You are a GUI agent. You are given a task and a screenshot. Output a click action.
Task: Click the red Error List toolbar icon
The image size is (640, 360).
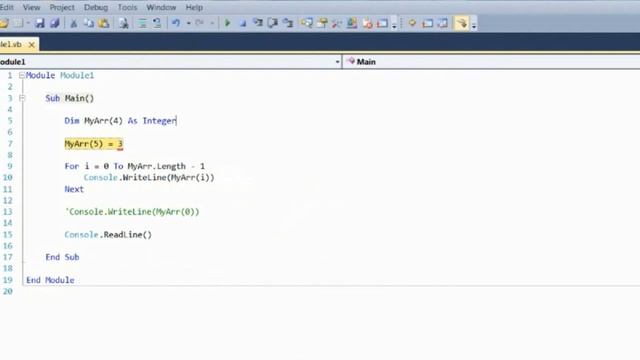tap(367, 23)
